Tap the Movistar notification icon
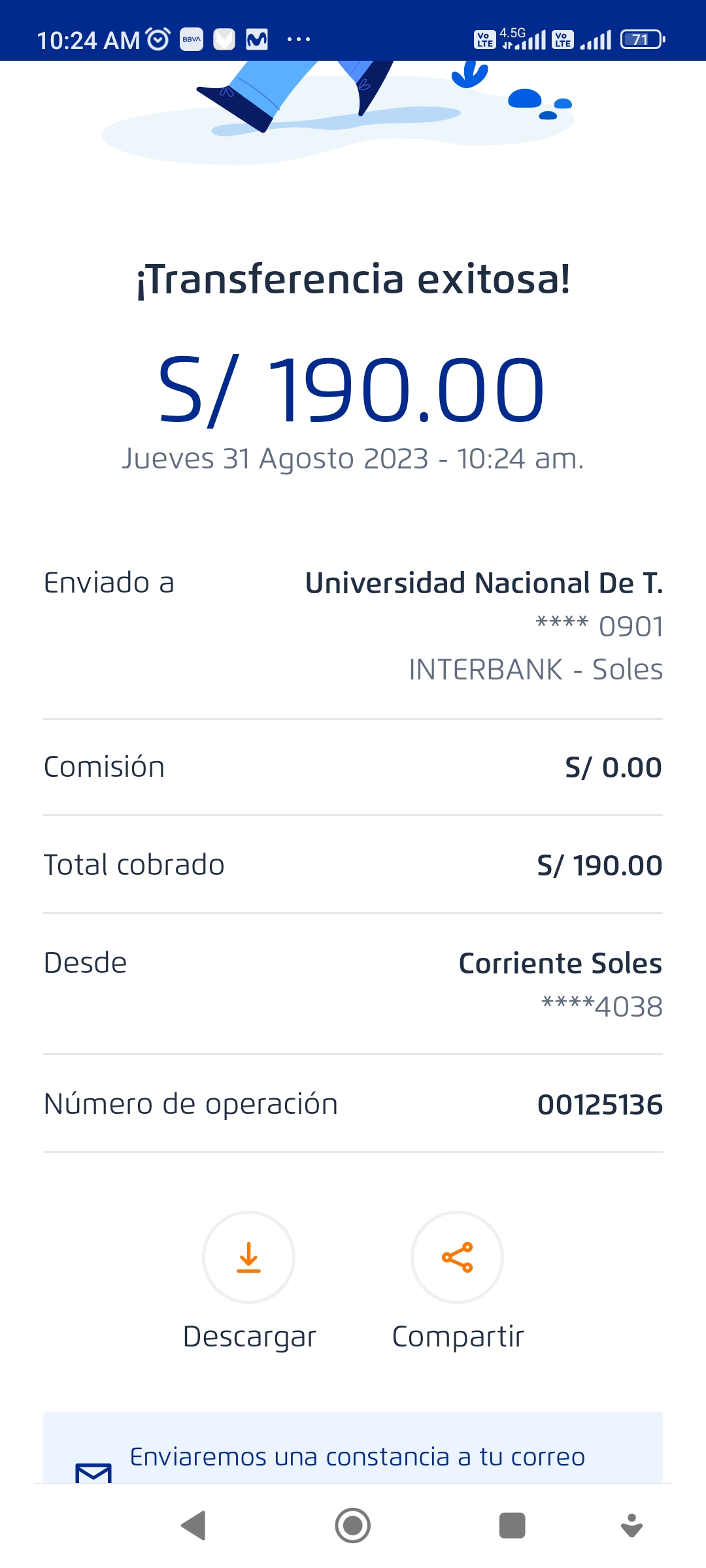 257,40
